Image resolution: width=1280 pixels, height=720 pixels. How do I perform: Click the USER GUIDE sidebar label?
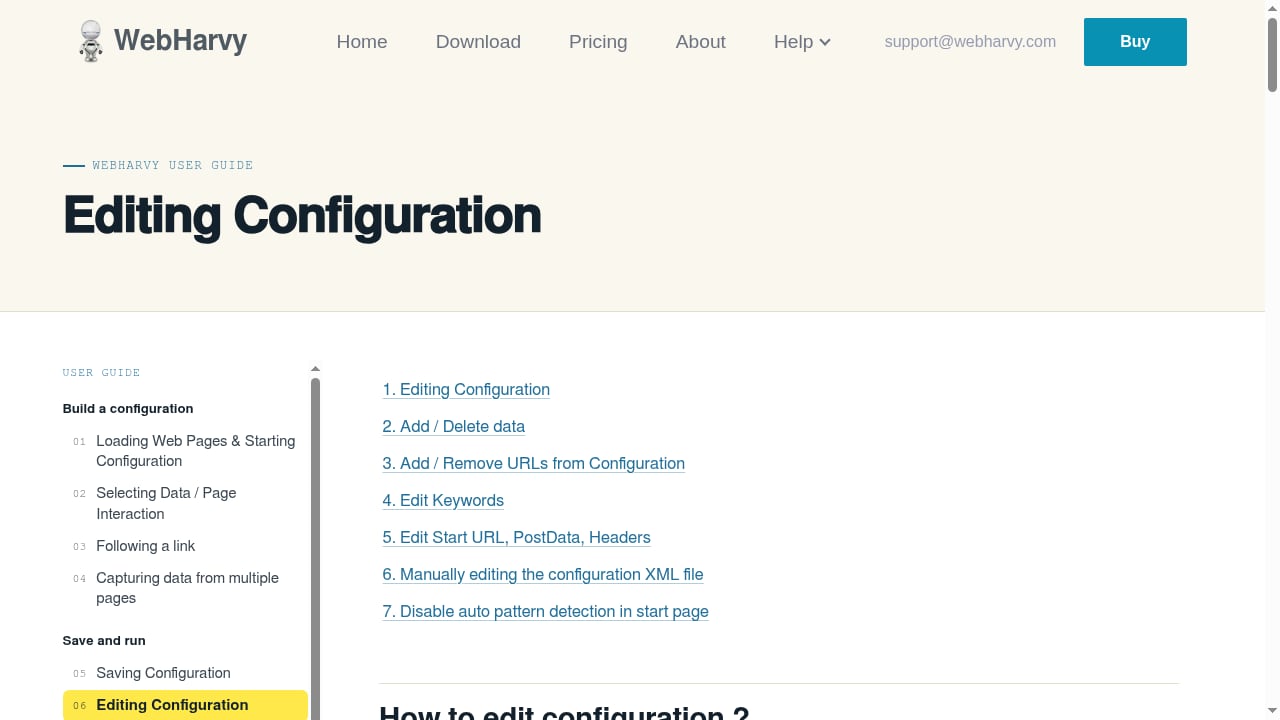pos(101,373)
